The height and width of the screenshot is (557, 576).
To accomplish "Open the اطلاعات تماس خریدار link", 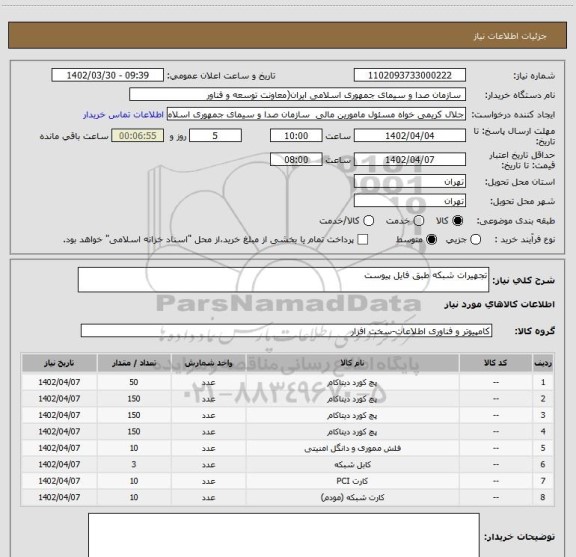I will coord(123,115).
